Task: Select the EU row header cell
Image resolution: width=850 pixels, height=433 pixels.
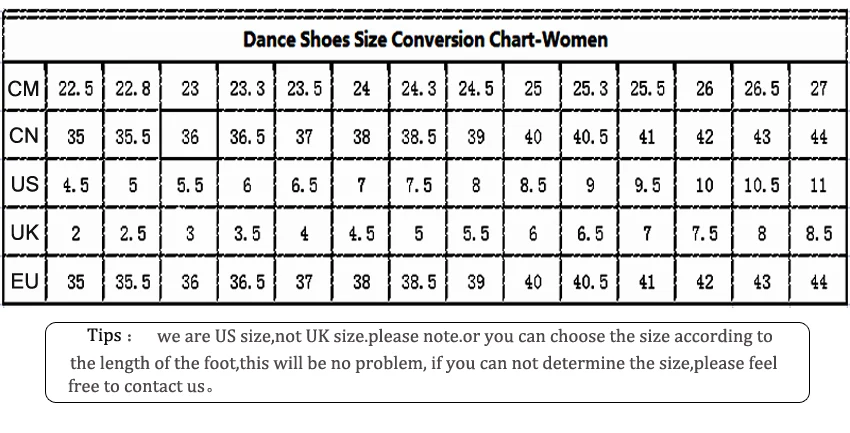Action: [23, 282]
